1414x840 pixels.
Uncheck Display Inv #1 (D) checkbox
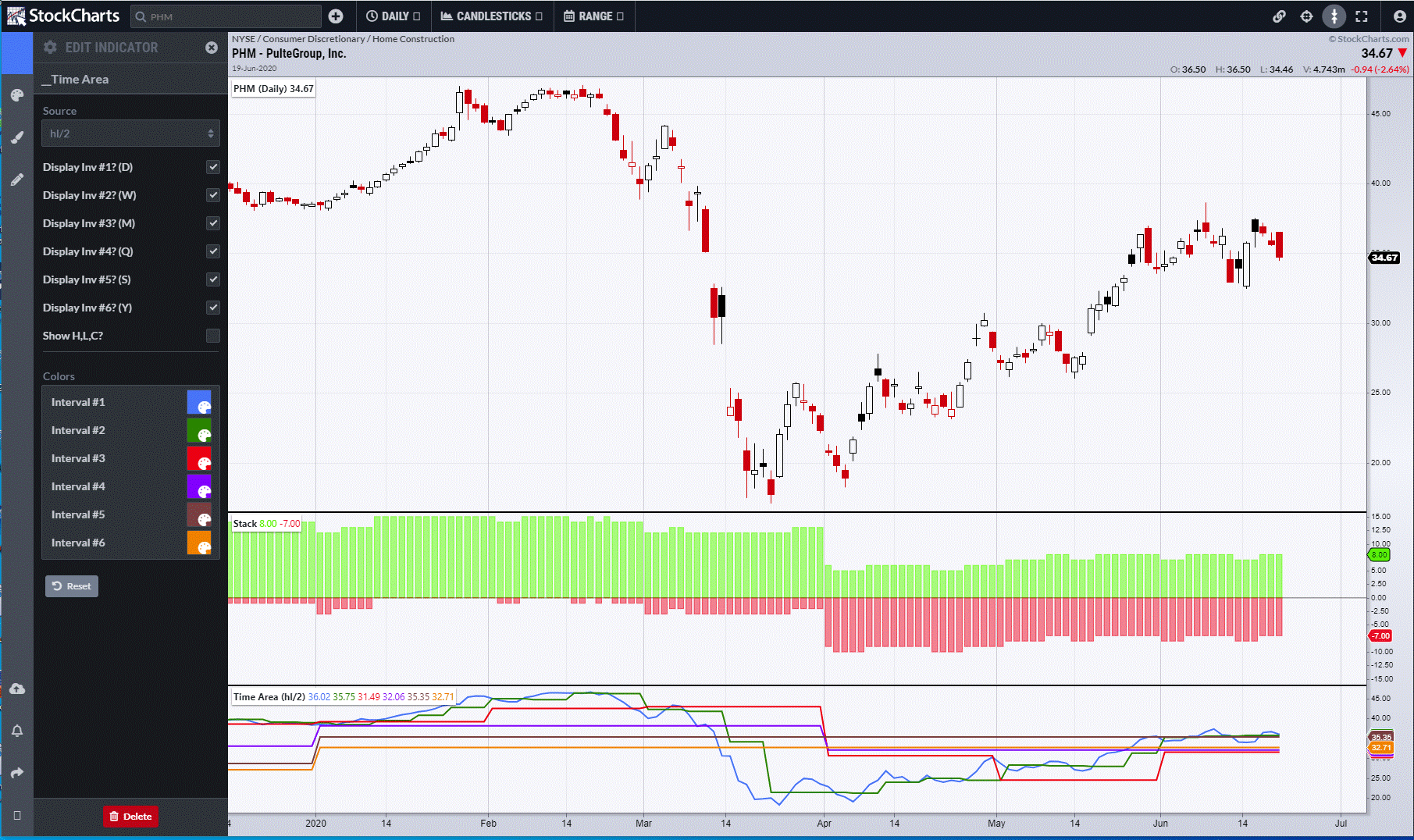[x=212, y=167]
